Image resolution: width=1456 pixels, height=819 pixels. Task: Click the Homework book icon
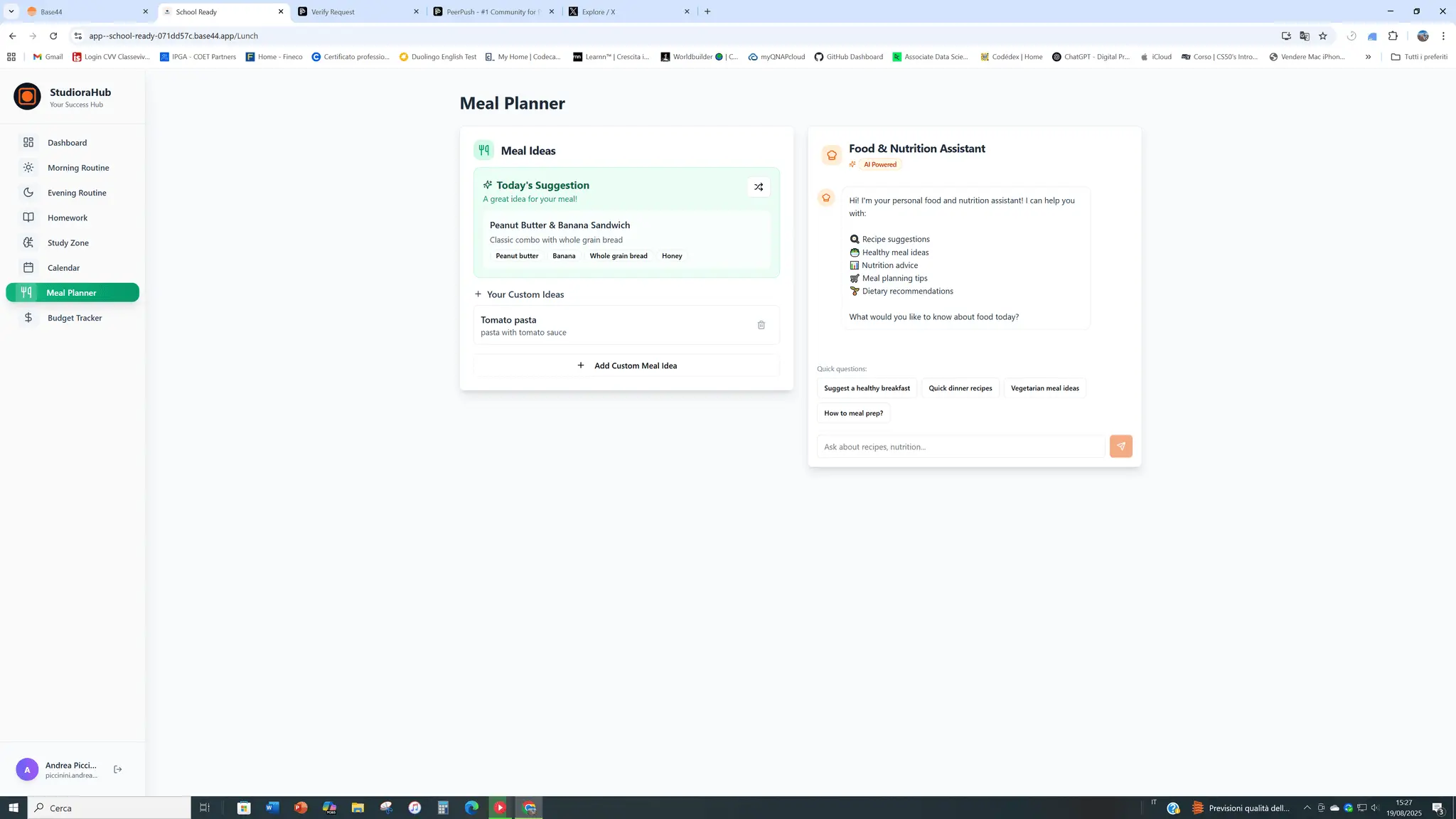28,218
